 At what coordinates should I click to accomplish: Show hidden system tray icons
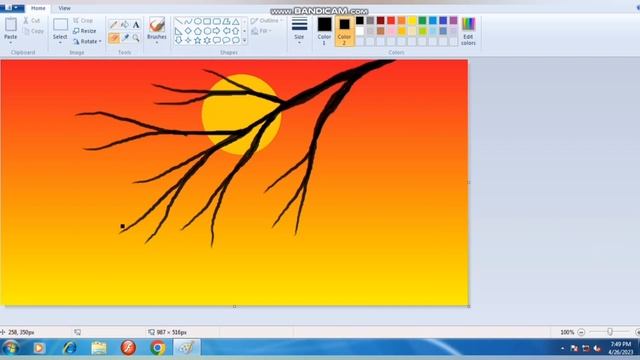(x=562, y=348)
